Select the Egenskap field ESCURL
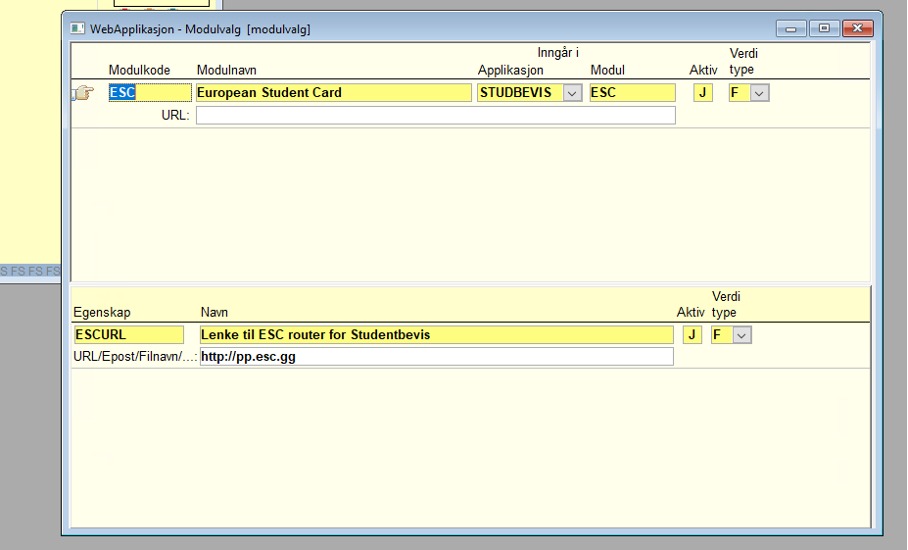Viewport: 908px width, 550px height. tap(129, 335)
